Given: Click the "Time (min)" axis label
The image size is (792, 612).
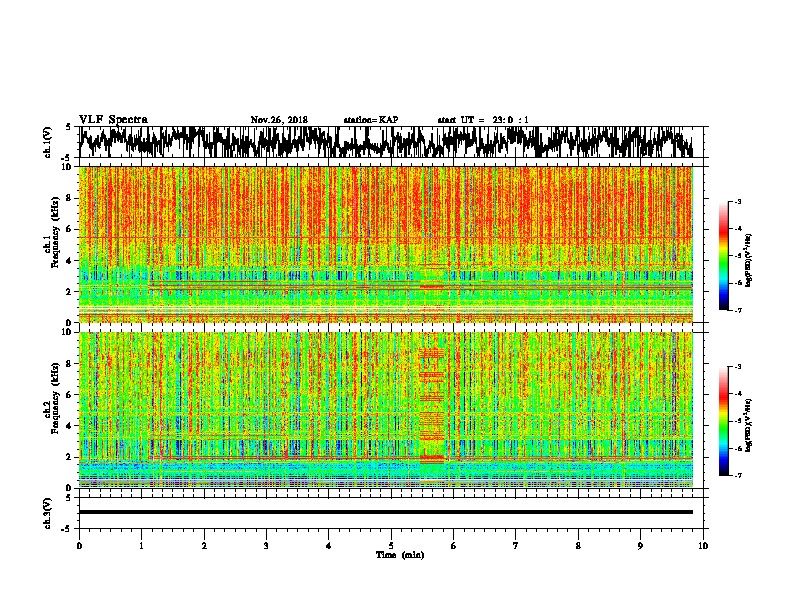Looking at the screenshot, I should 400,555.
